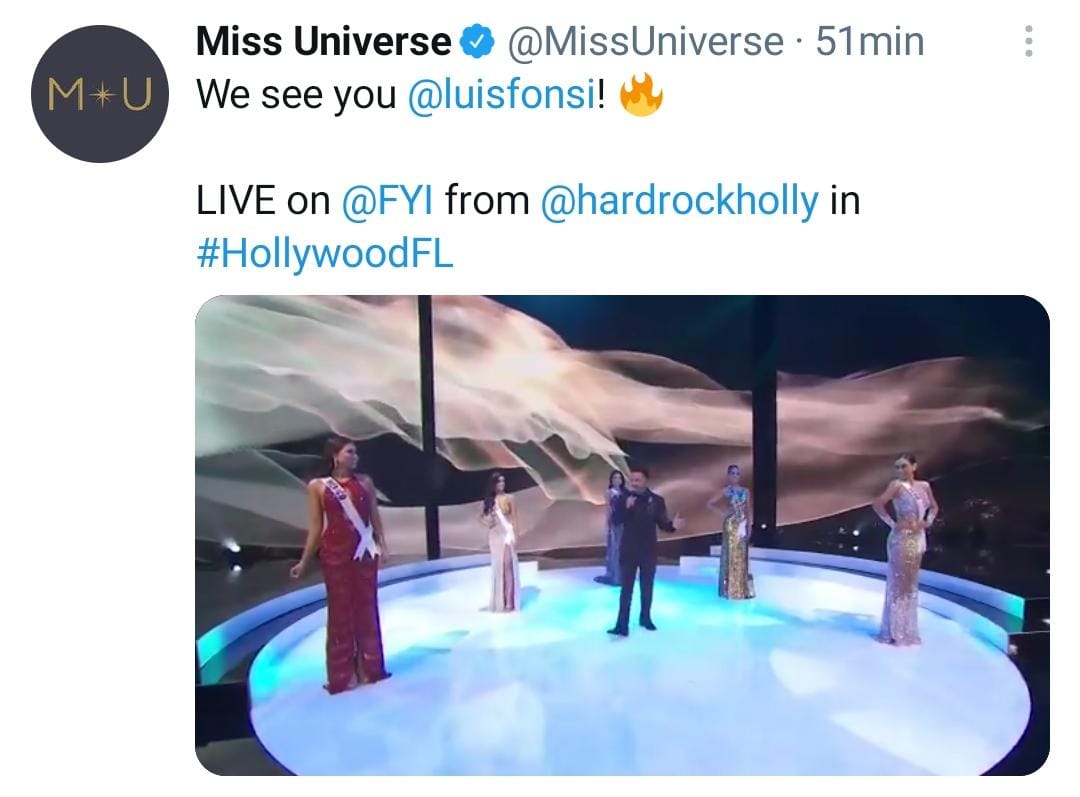Open the @luisfonsi mention link

[x=502, y=94]
